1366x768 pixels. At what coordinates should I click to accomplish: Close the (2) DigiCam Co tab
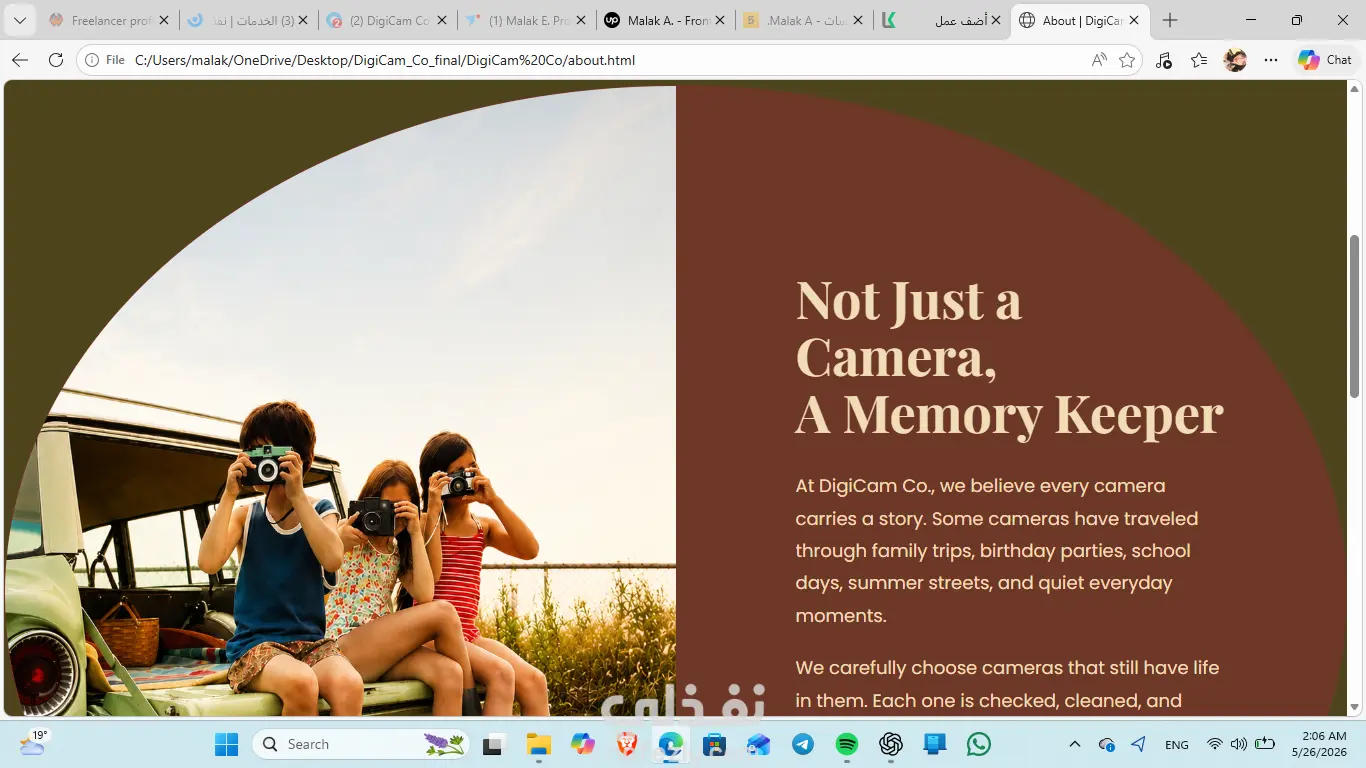442,20
